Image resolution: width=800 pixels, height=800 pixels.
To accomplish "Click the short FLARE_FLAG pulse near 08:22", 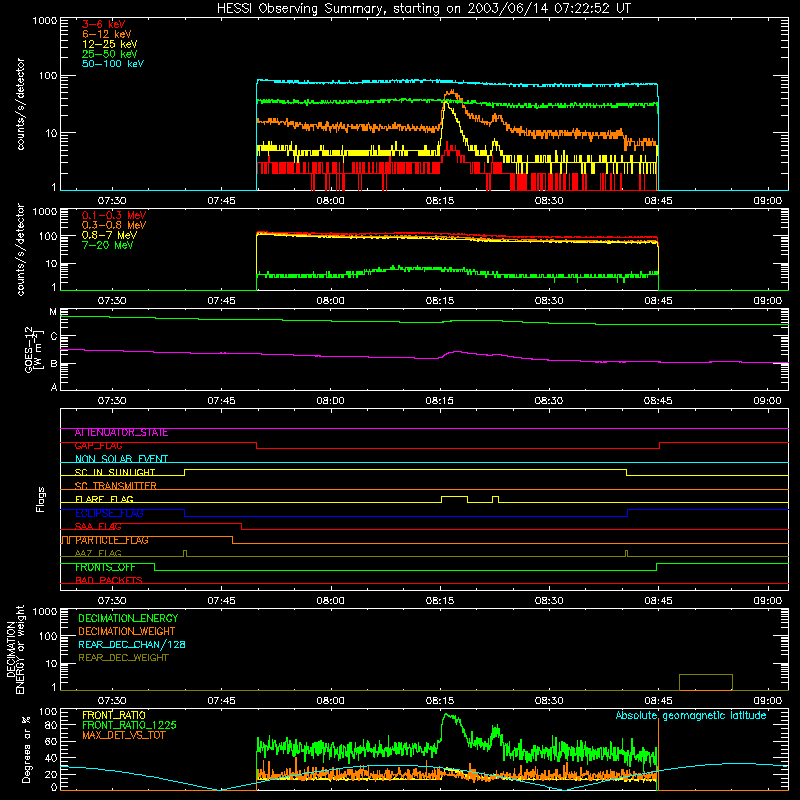I will (x=495, y=497).
